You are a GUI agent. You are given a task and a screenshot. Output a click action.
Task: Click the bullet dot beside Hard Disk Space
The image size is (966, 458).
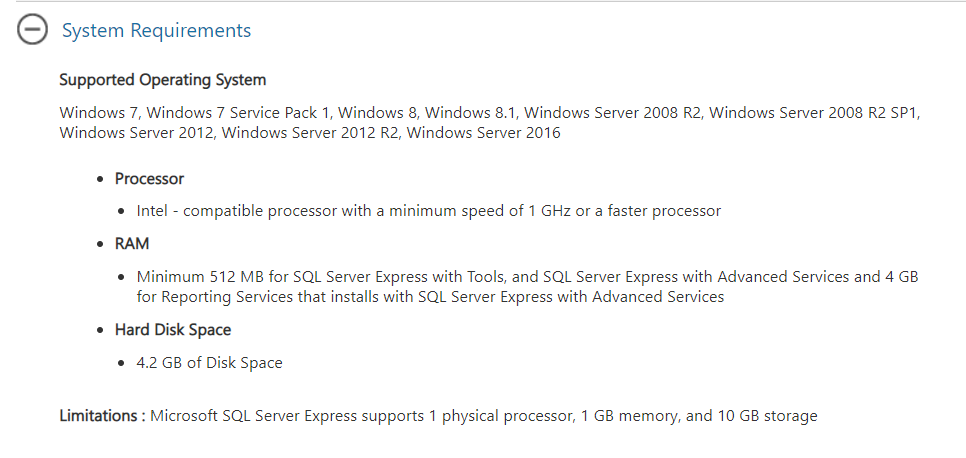tap(100, 330)
